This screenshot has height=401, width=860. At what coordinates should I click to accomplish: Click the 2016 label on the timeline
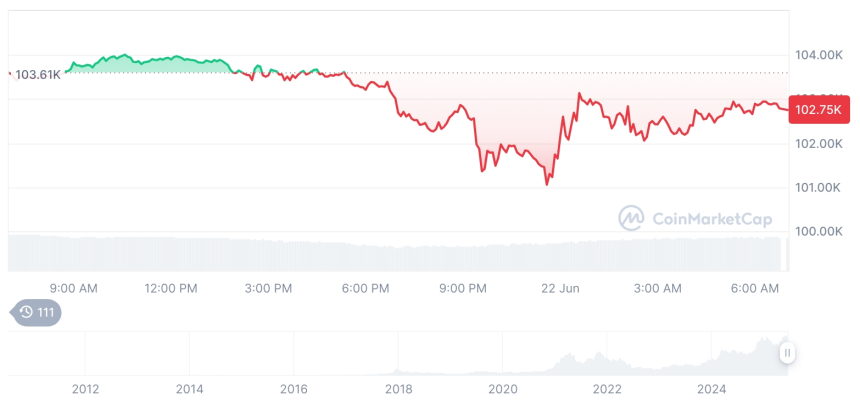pos(294,388)
